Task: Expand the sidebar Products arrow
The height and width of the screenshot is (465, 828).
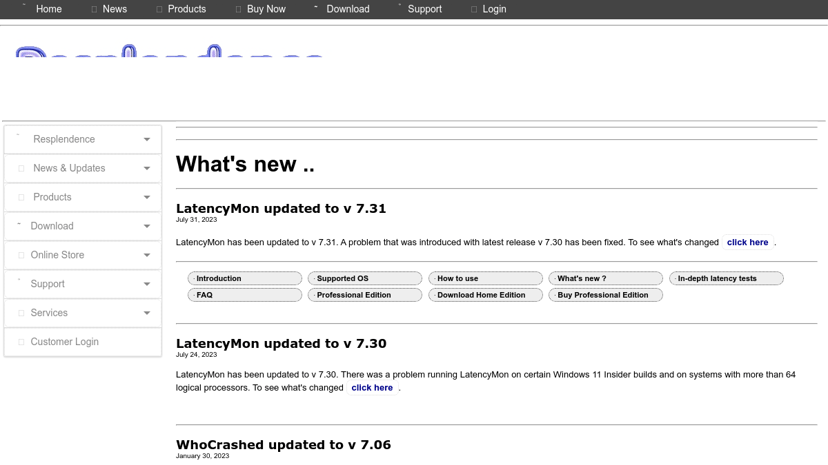Action: click(x=147, y=197)
